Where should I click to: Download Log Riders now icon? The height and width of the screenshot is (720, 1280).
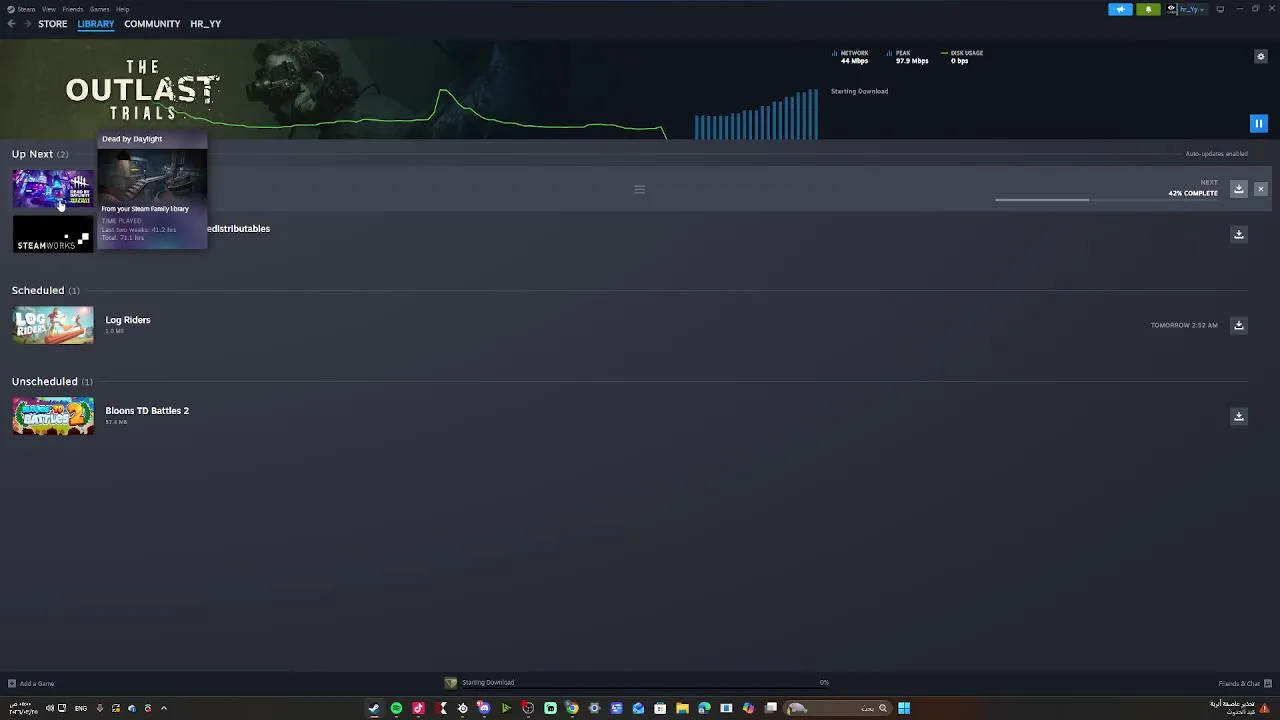tap(1239, 325)
